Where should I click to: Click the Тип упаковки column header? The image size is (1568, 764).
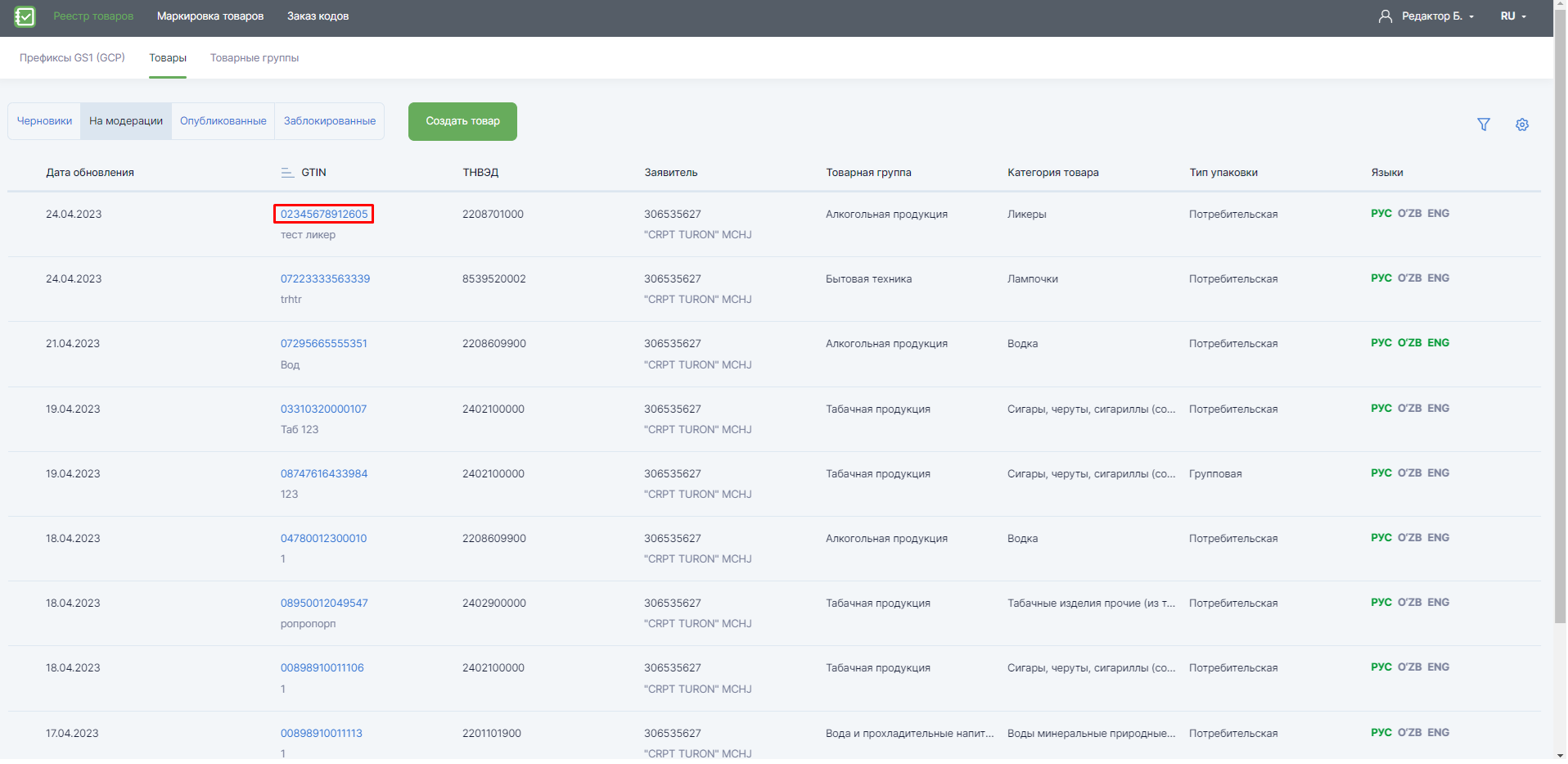[1223, 173]
